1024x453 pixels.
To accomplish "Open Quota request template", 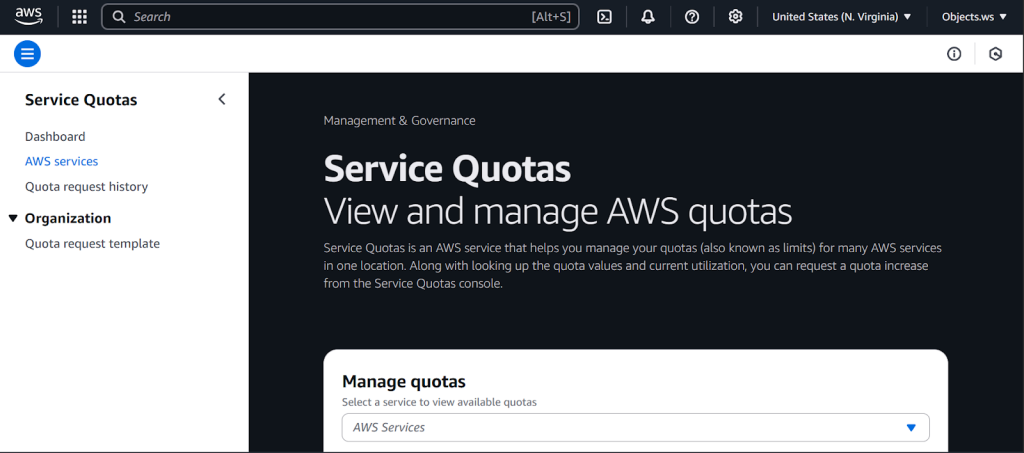I will point(92,244).
